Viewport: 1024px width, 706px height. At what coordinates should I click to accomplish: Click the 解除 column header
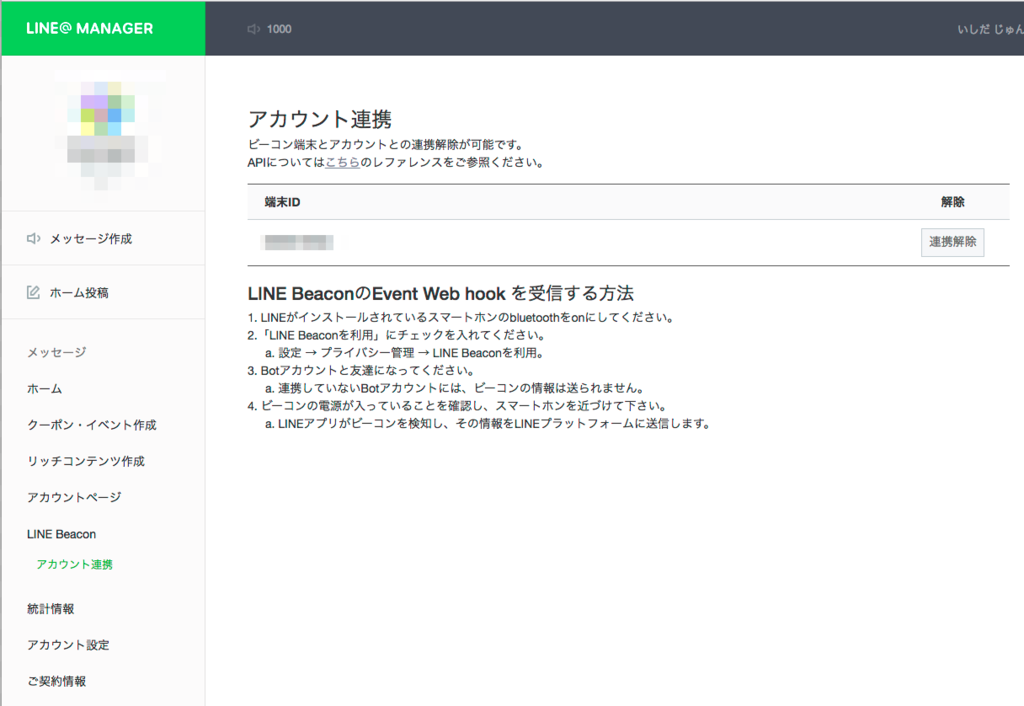pyautogui.click(x=952, y=202)
